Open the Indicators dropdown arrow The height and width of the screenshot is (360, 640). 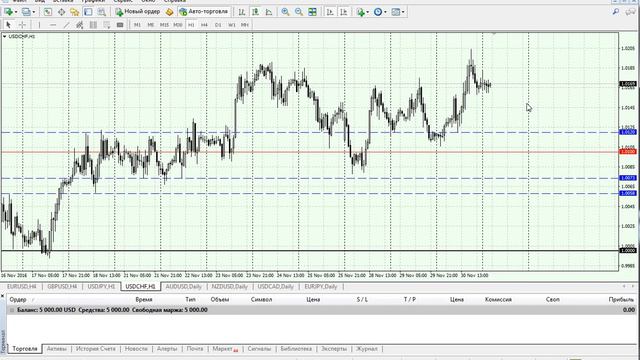(x=367, y=12)
